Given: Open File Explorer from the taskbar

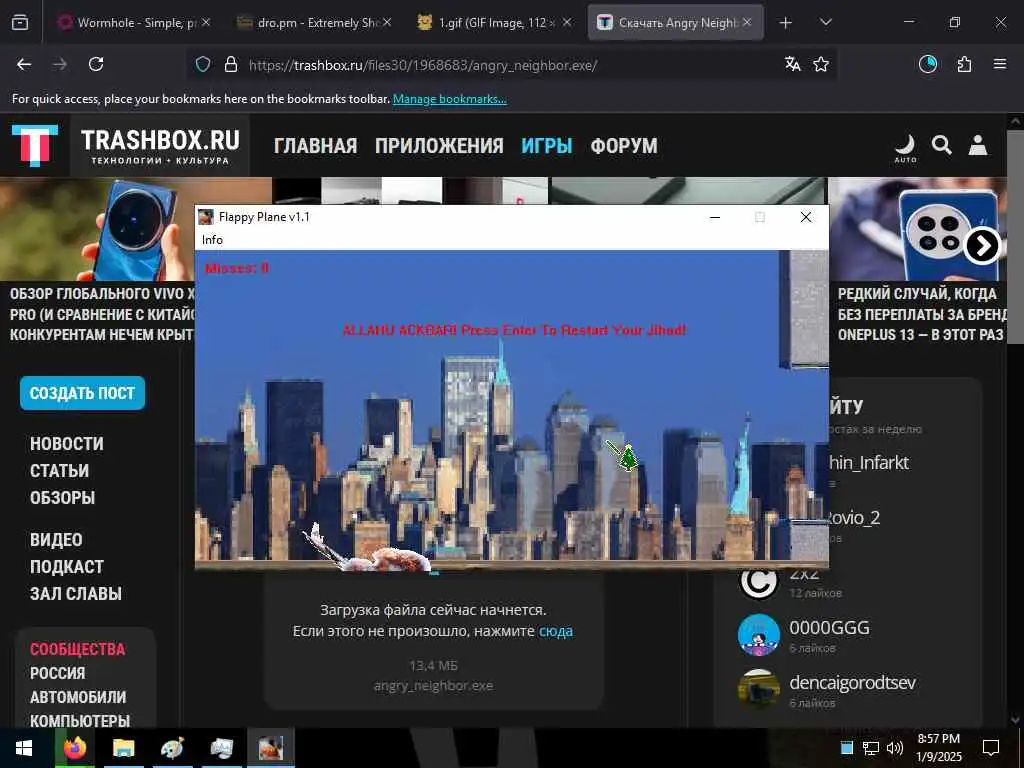Looking at the screenshot, I should click(x=123, y=748).
